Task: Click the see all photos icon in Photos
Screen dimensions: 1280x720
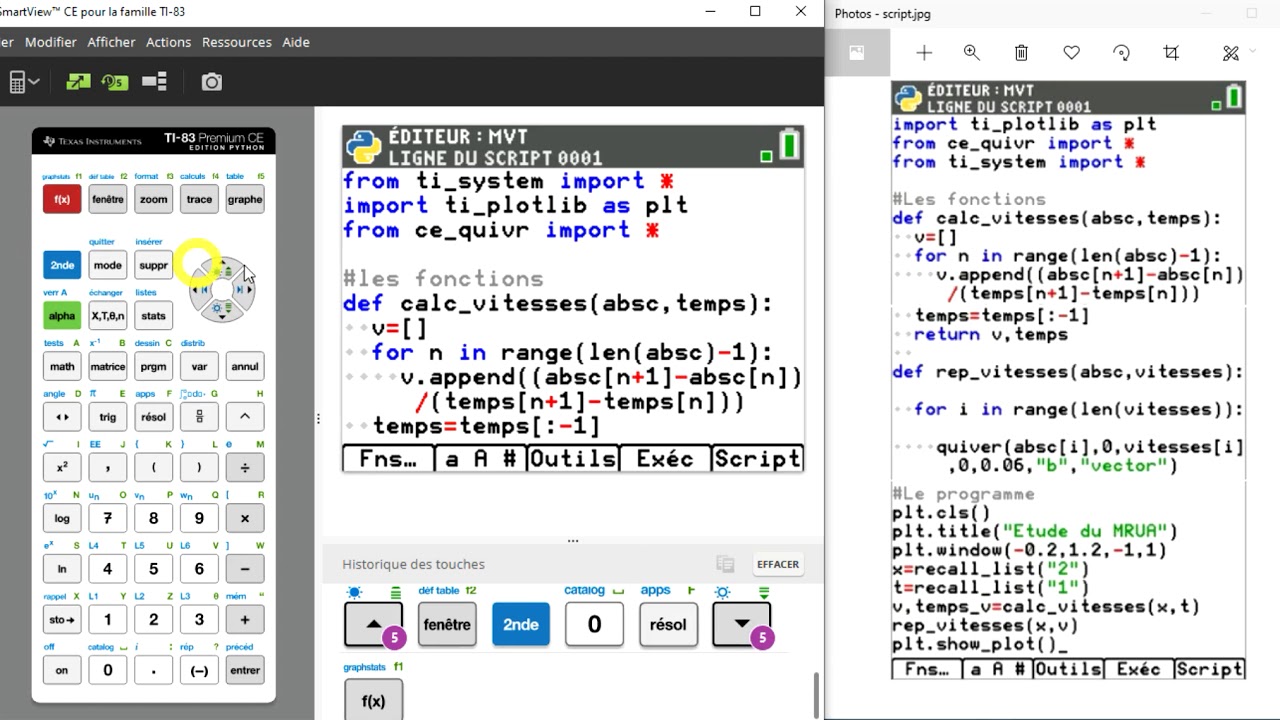Action: point(857,53)
